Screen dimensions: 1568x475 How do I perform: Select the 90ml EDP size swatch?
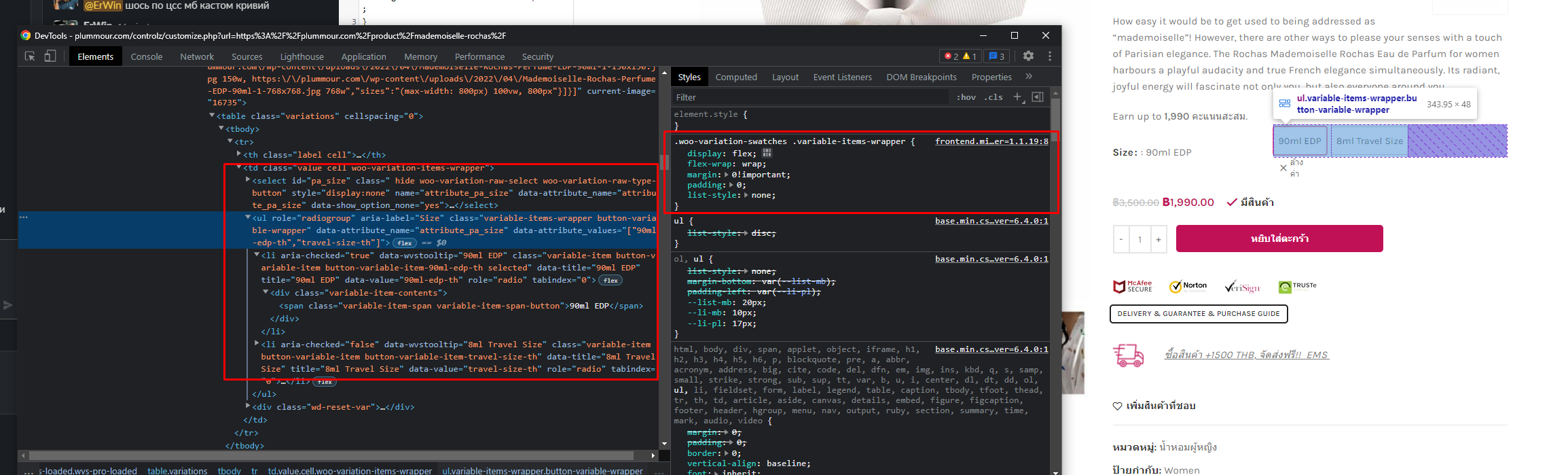(1300, 141)
